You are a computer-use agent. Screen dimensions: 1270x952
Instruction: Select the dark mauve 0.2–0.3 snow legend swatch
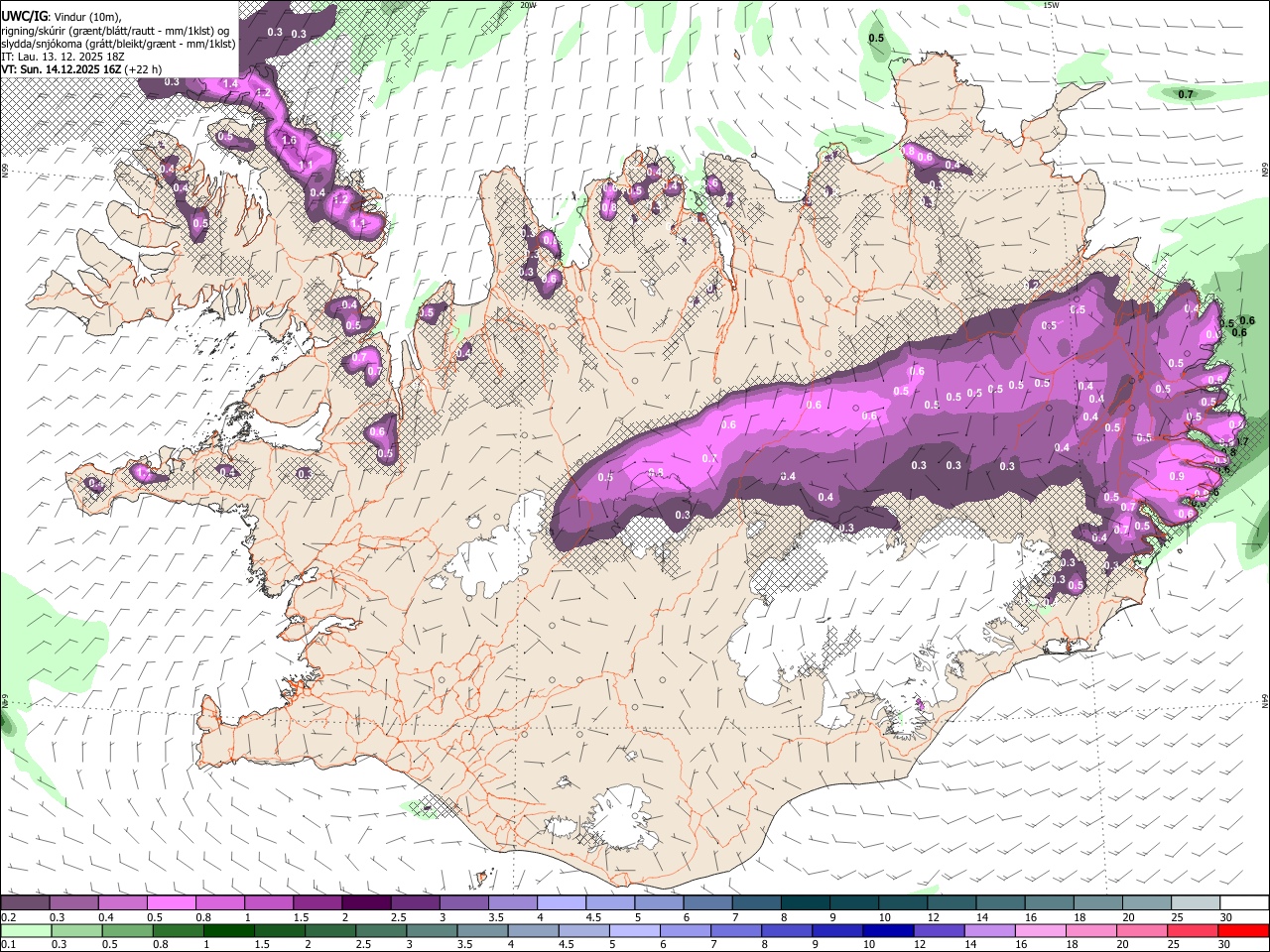click(25, 903)
